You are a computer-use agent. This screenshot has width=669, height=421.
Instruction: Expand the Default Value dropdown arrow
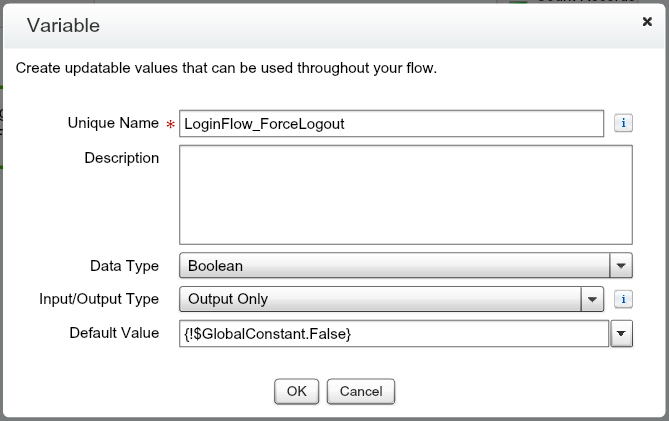click(x=621, y=333)
